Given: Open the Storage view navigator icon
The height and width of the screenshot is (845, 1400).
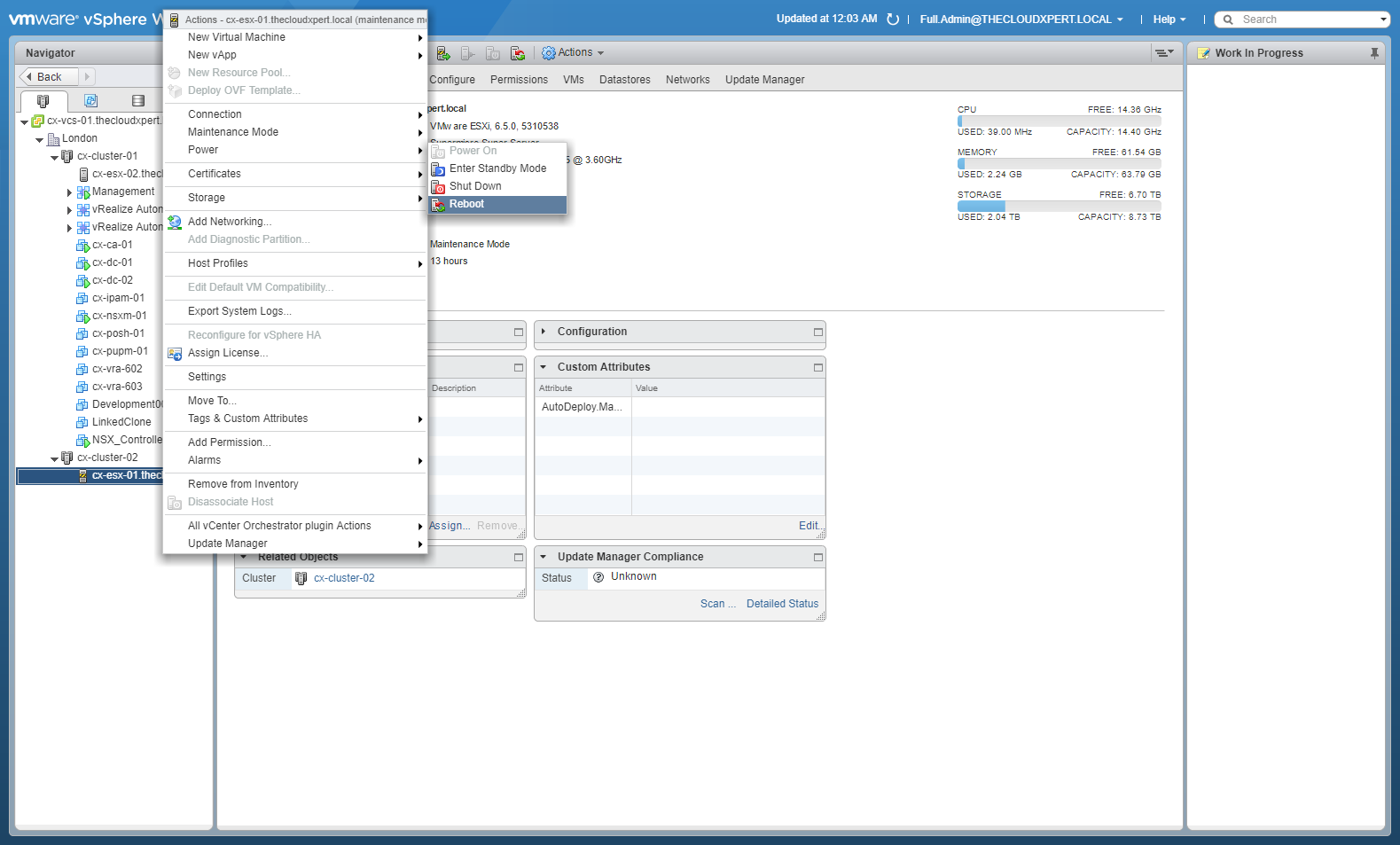Looking at the screenshot, I should click(137, 101).
